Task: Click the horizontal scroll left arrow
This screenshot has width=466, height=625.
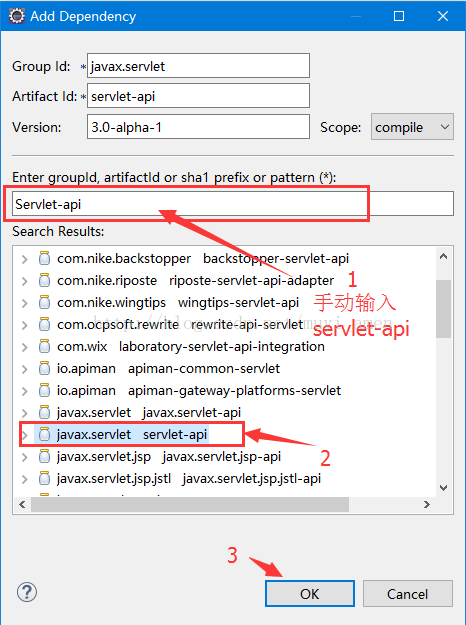Action: click(22, 505)
